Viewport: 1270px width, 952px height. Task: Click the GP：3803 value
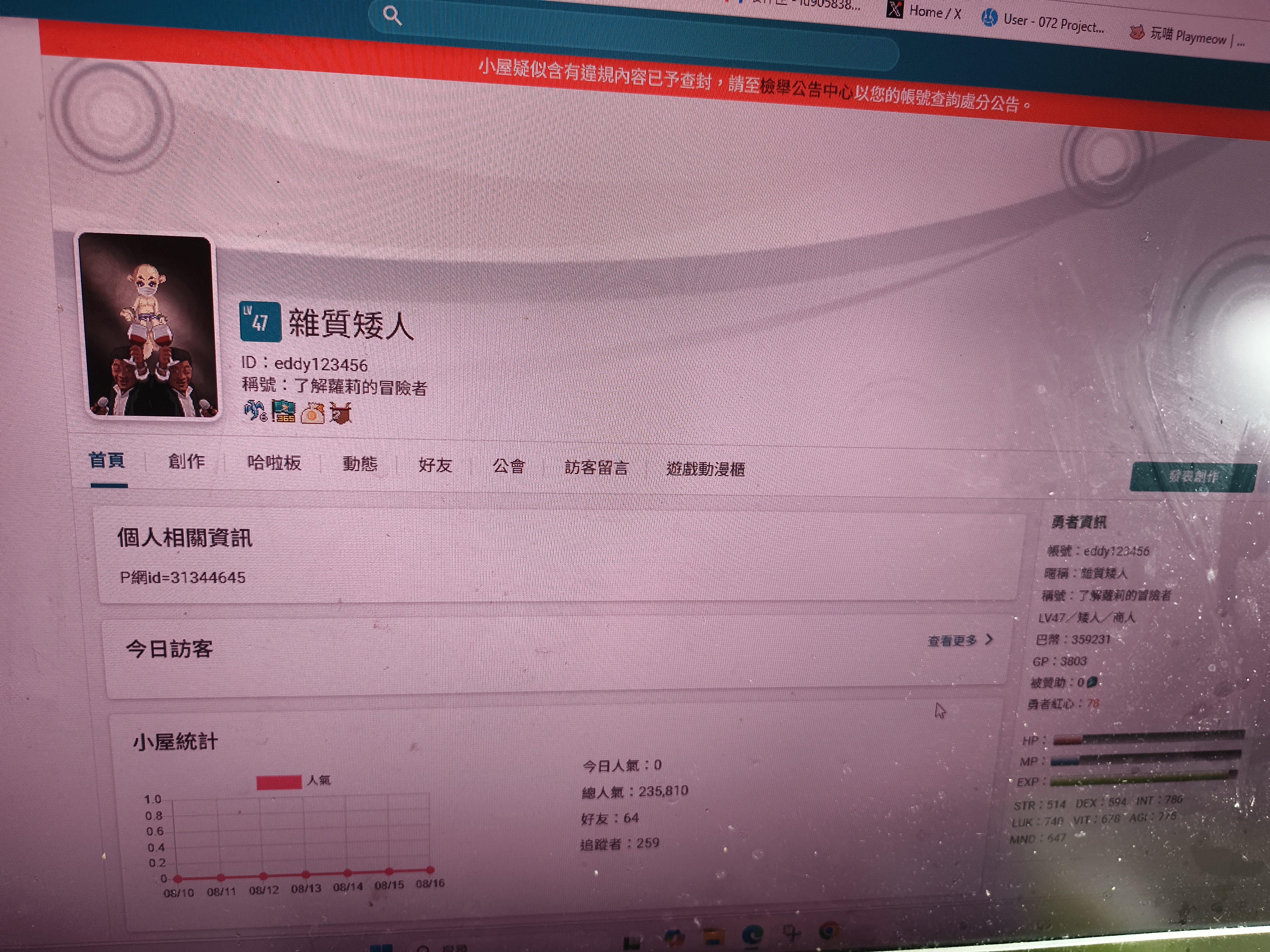[x=1059, y=661]
